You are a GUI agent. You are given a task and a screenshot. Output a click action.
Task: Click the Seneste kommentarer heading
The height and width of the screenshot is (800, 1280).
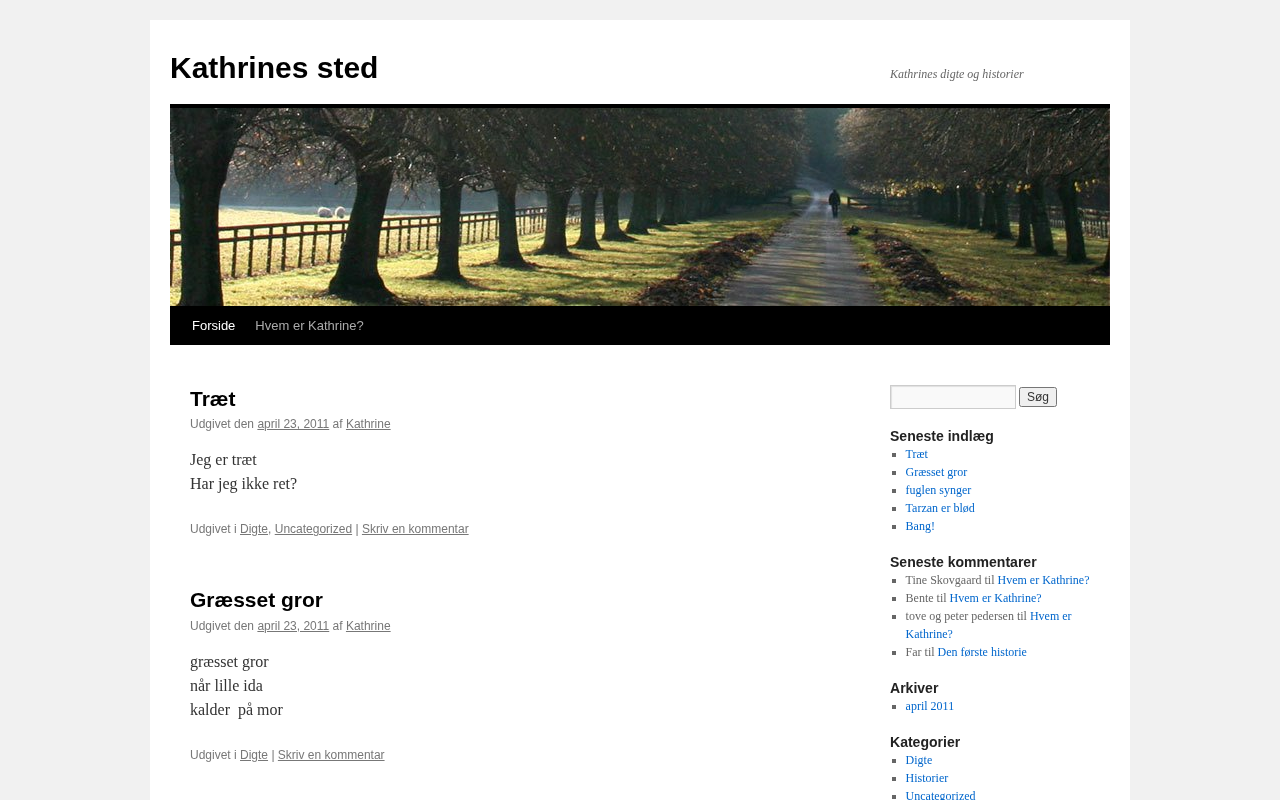(963, 562)
